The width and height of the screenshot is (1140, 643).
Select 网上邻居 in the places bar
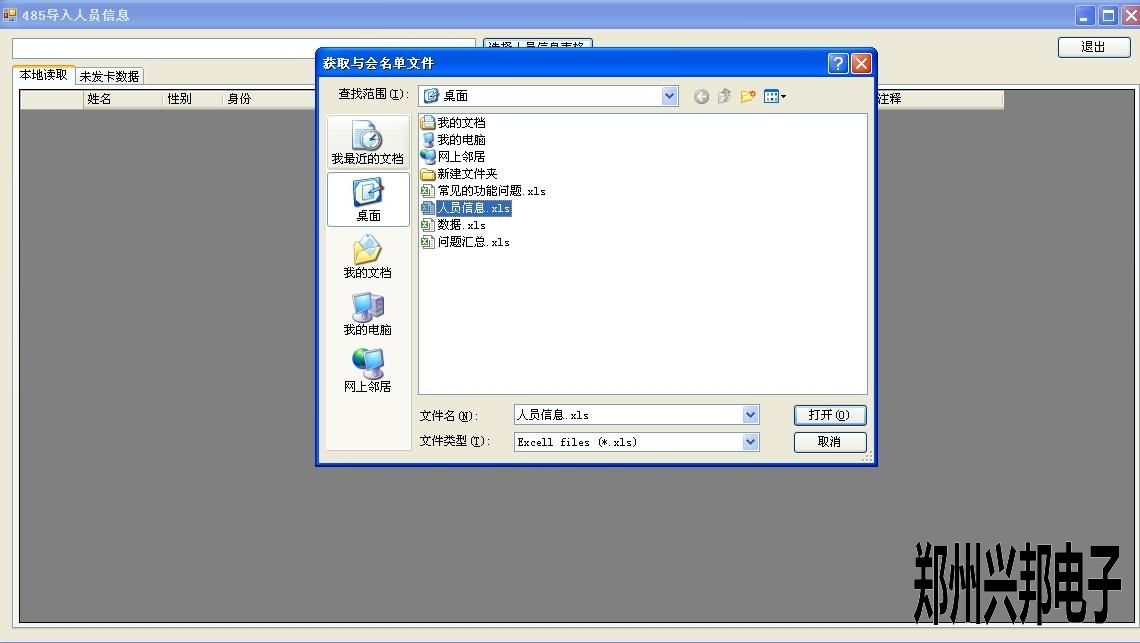tap(368, 371)
